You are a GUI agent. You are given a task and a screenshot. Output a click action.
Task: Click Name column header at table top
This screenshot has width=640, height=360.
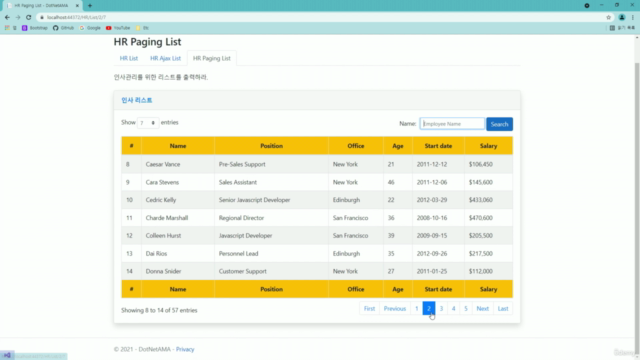pos(178,146)
